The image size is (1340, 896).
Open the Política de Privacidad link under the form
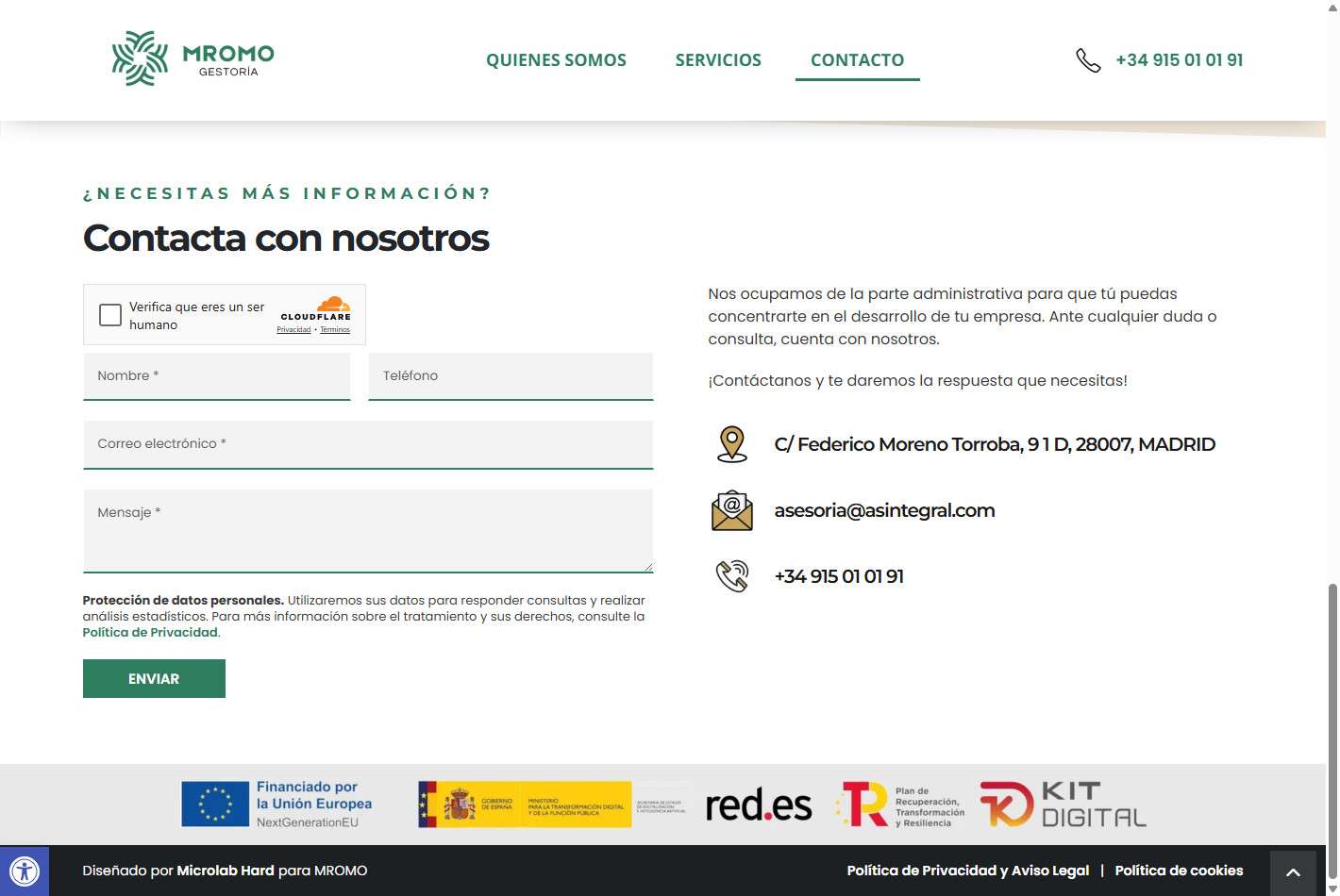click(150, 633)
